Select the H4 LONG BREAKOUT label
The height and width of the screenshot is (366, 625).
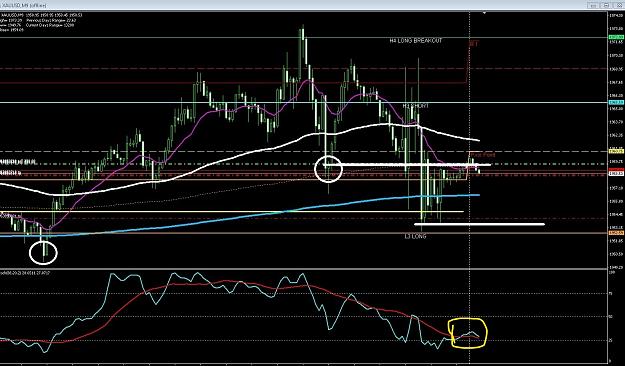coord(416,41)
